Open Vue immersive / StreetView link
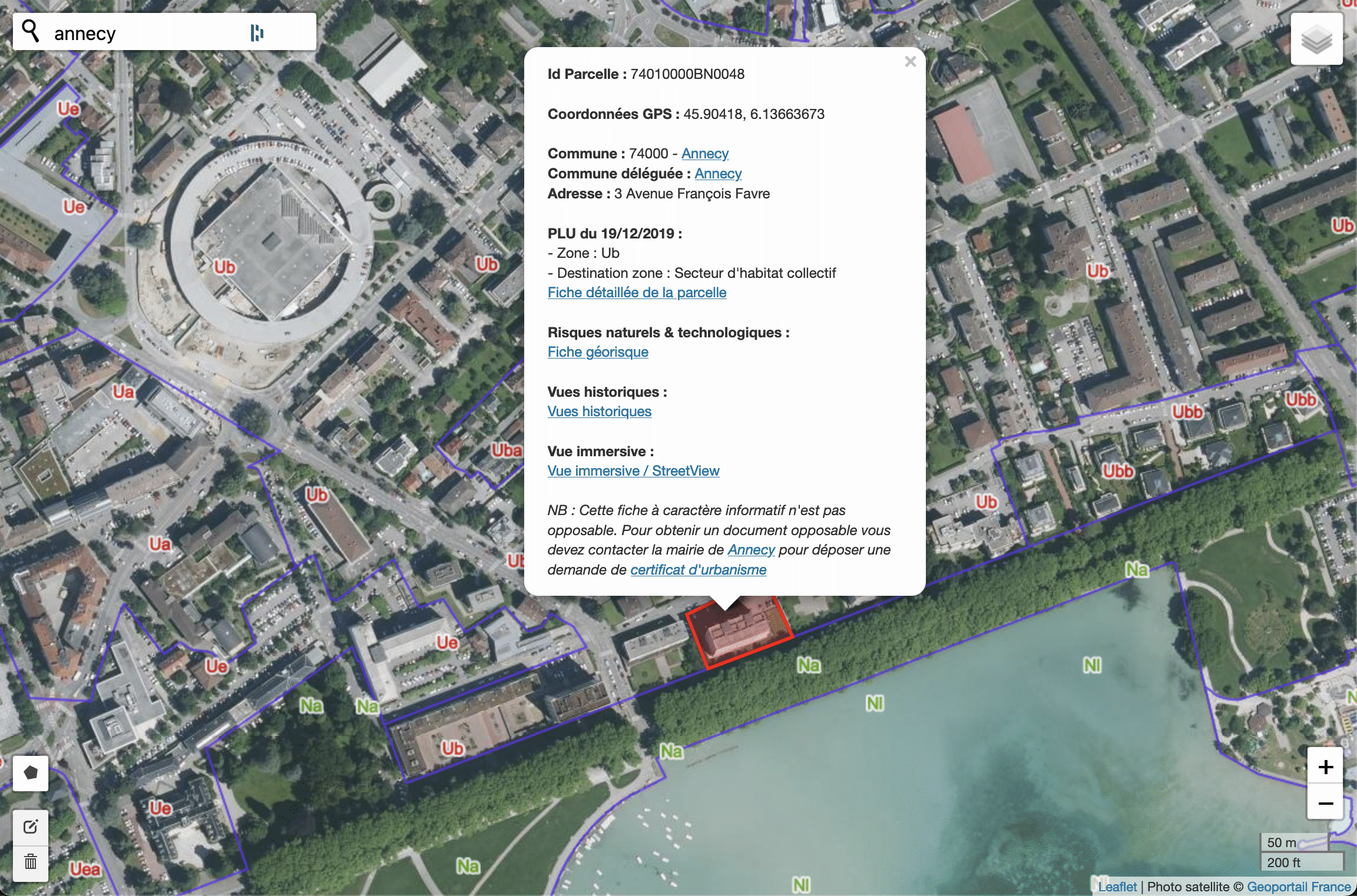The image size is (1357, 896). tap(633, 471)
